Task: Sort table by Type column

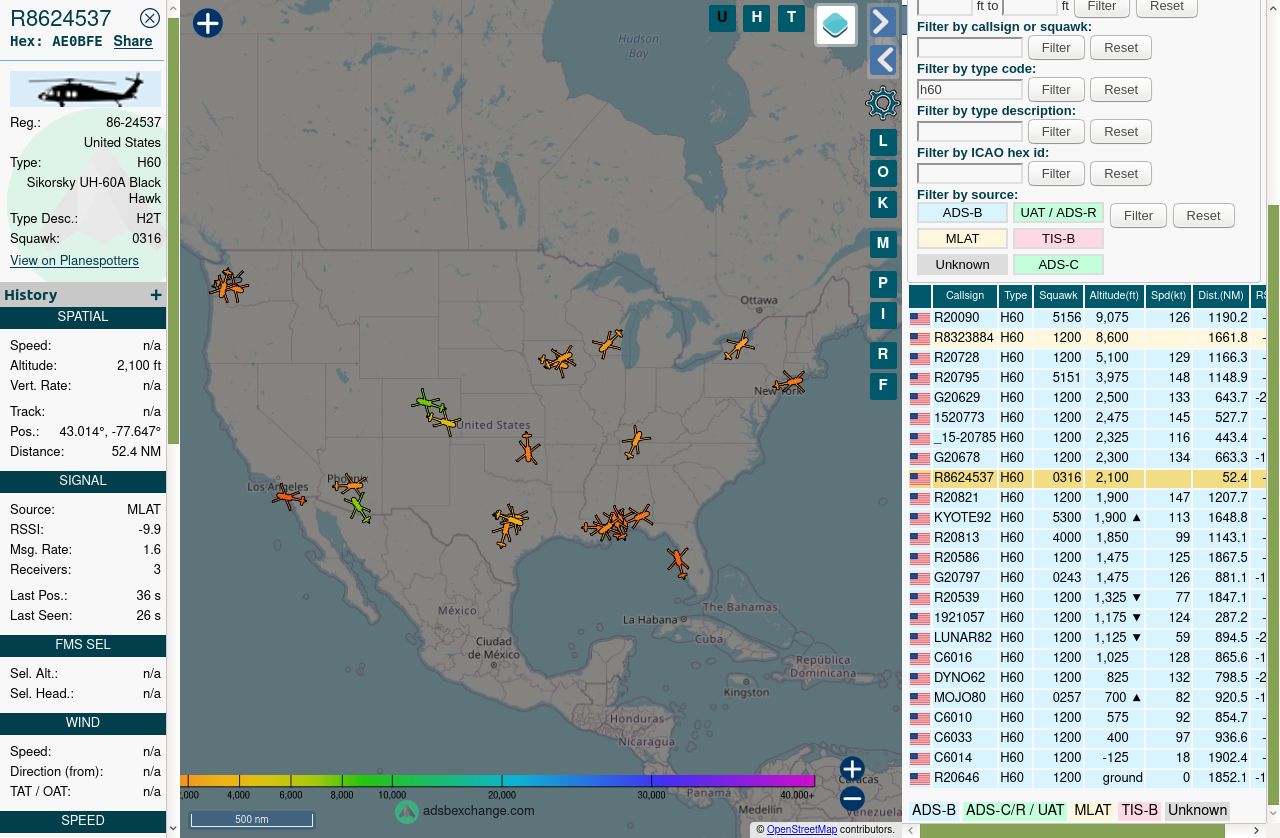Action: click(1016, 296)
